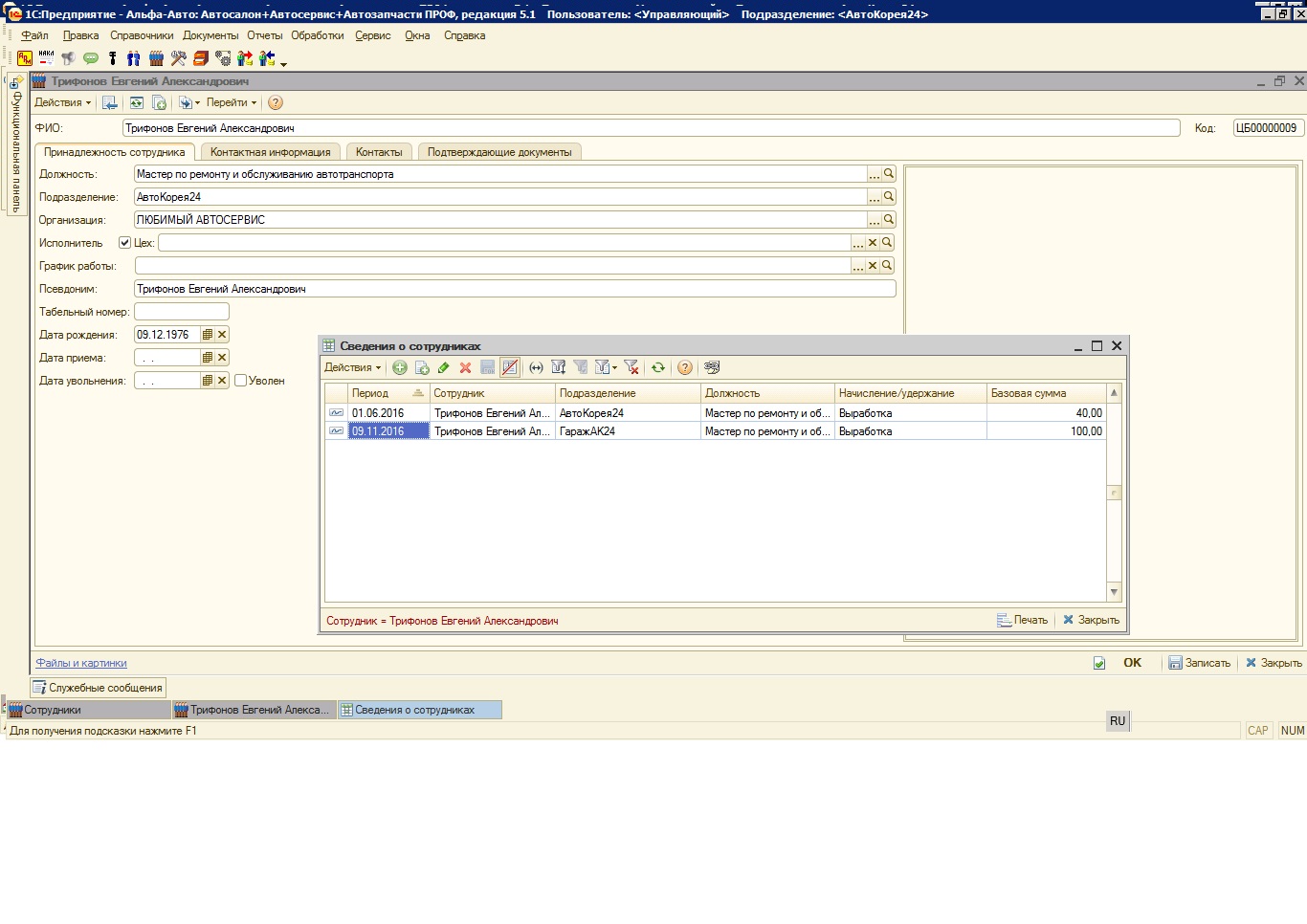Click the Период column header
This screenshot has width=1307, height=924.
pyautogui.click(x=388, y=393)
